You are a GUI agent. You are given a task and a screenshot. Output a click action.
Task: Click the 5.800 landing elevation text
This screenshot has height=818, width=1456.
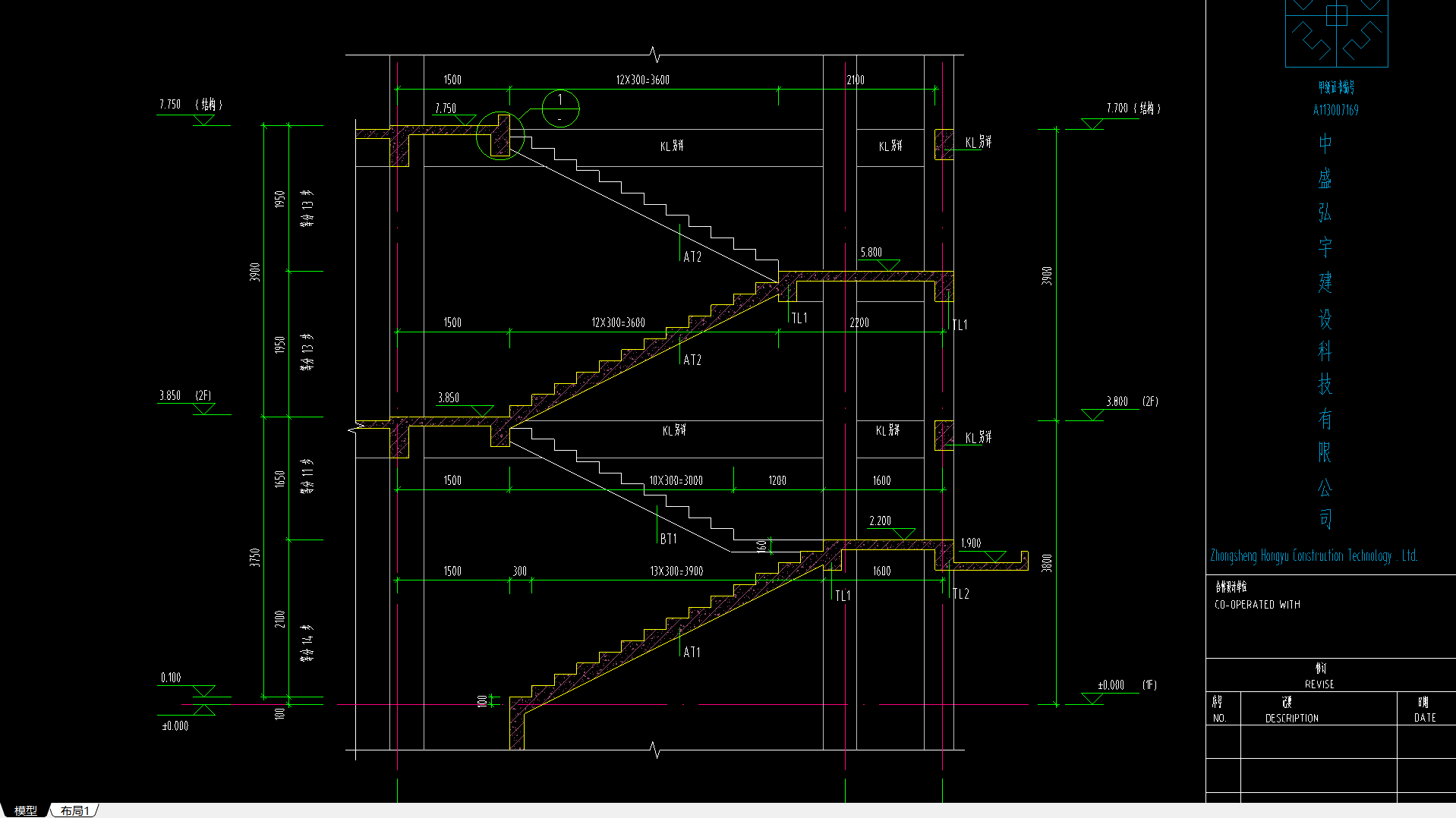[x=871, y=252]
